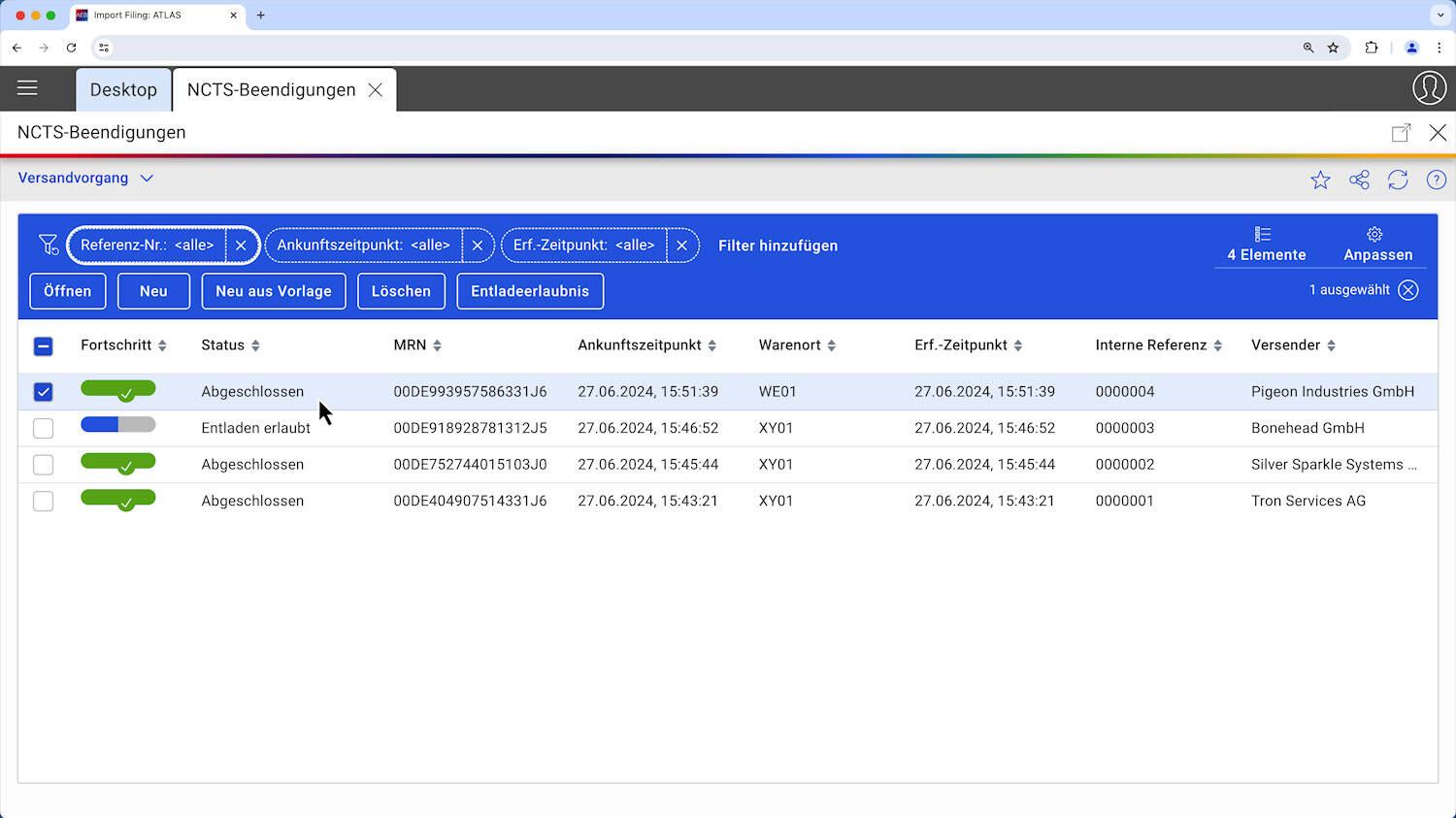The height and width of the screenshot is (818, 1456).
Task: Clear the '1 ausgewählt' selection
Action: pos(1408,290)
